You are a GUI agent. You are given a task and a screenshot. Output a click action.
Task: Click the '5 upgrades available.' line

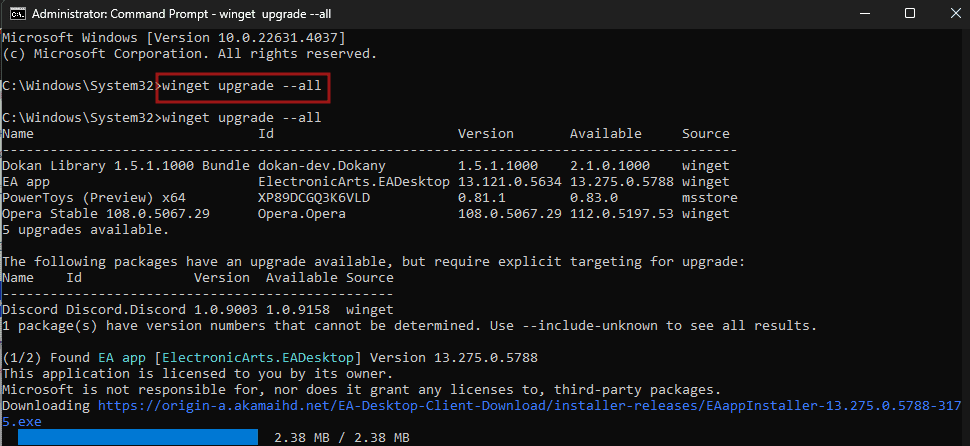85,230
